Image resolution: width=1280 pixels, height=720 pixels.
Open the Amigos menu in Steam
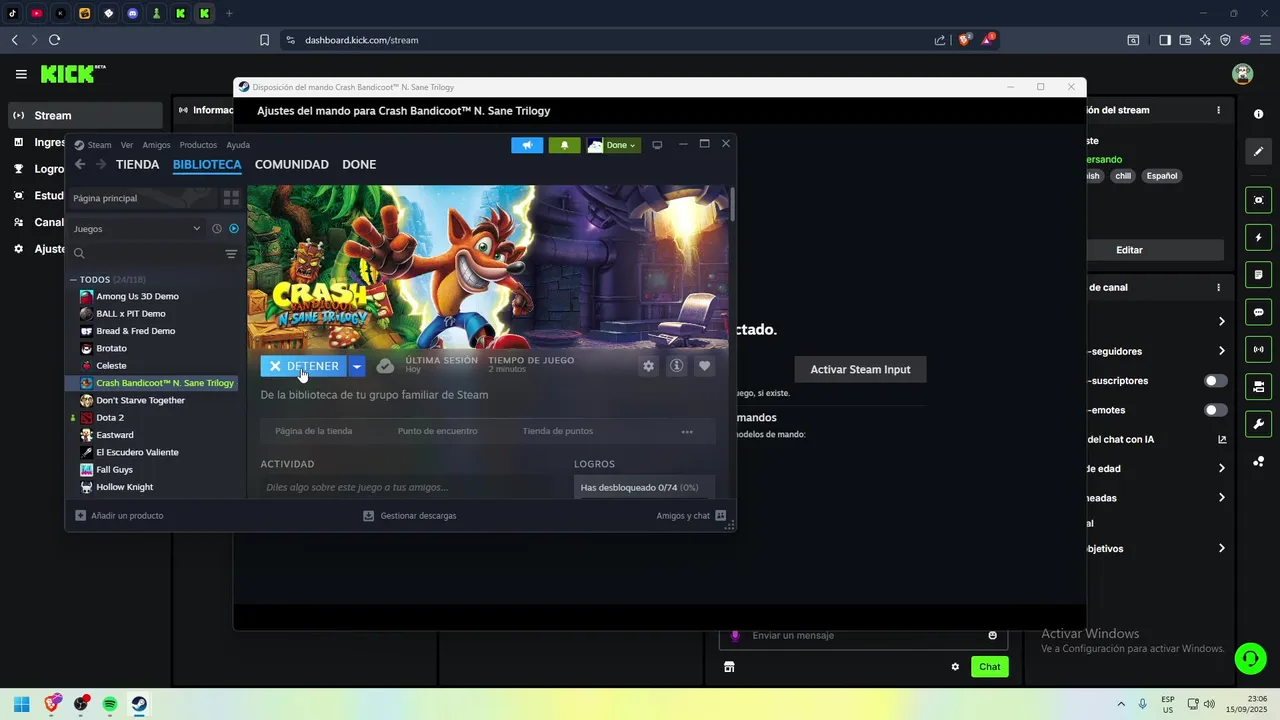156,145
